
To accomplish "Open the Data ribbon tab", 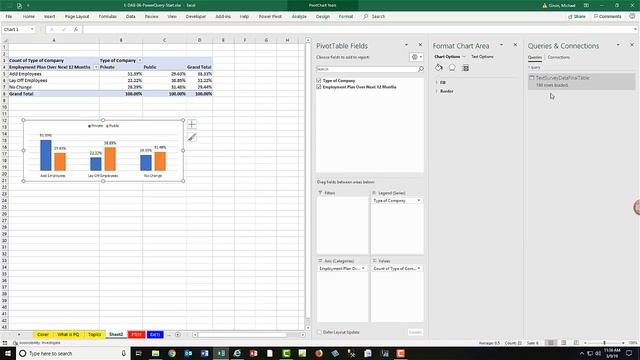I will click(x=131, y=17).
